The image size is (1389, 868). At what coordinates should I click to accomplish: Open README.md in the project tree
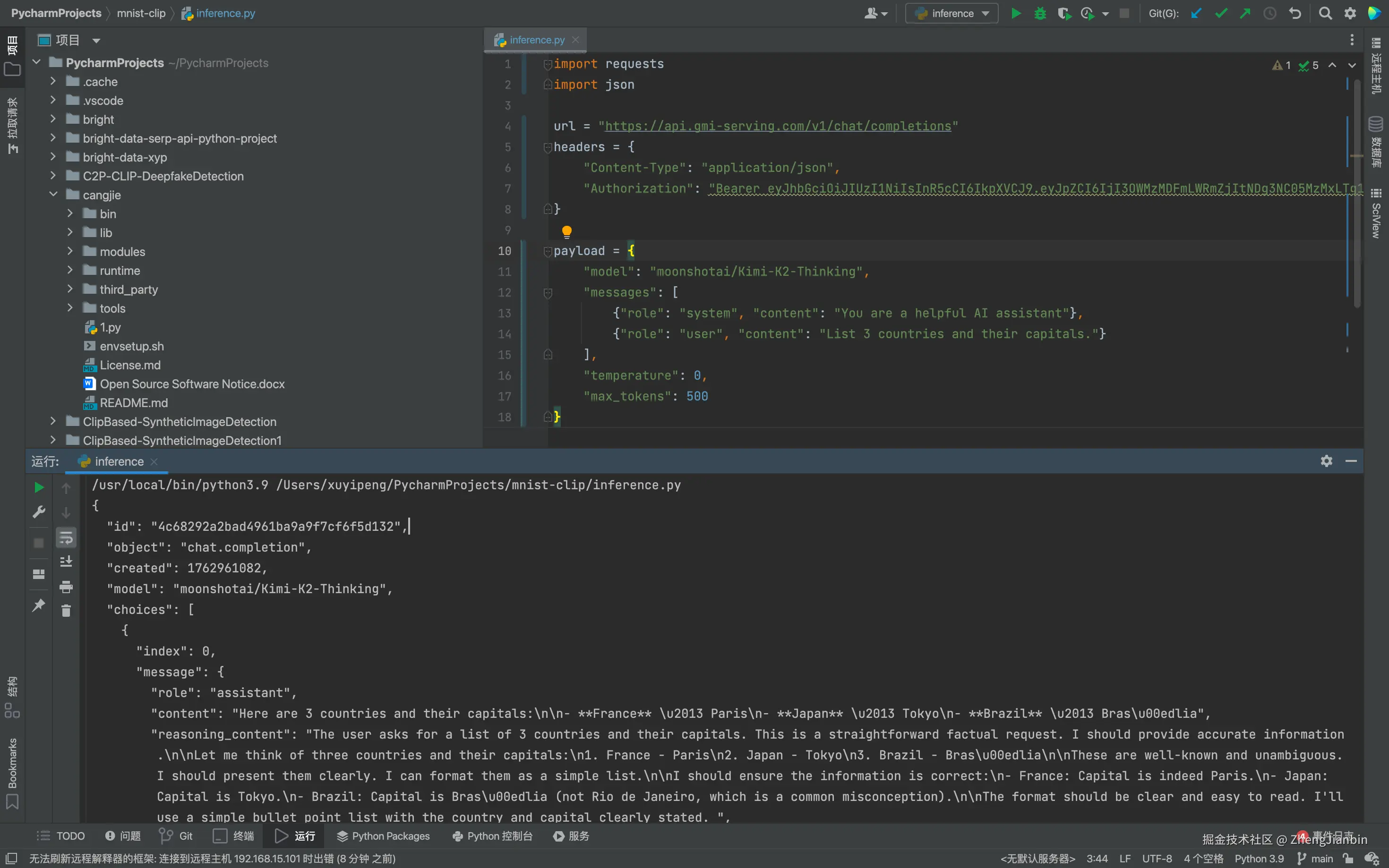coord(134,403)
